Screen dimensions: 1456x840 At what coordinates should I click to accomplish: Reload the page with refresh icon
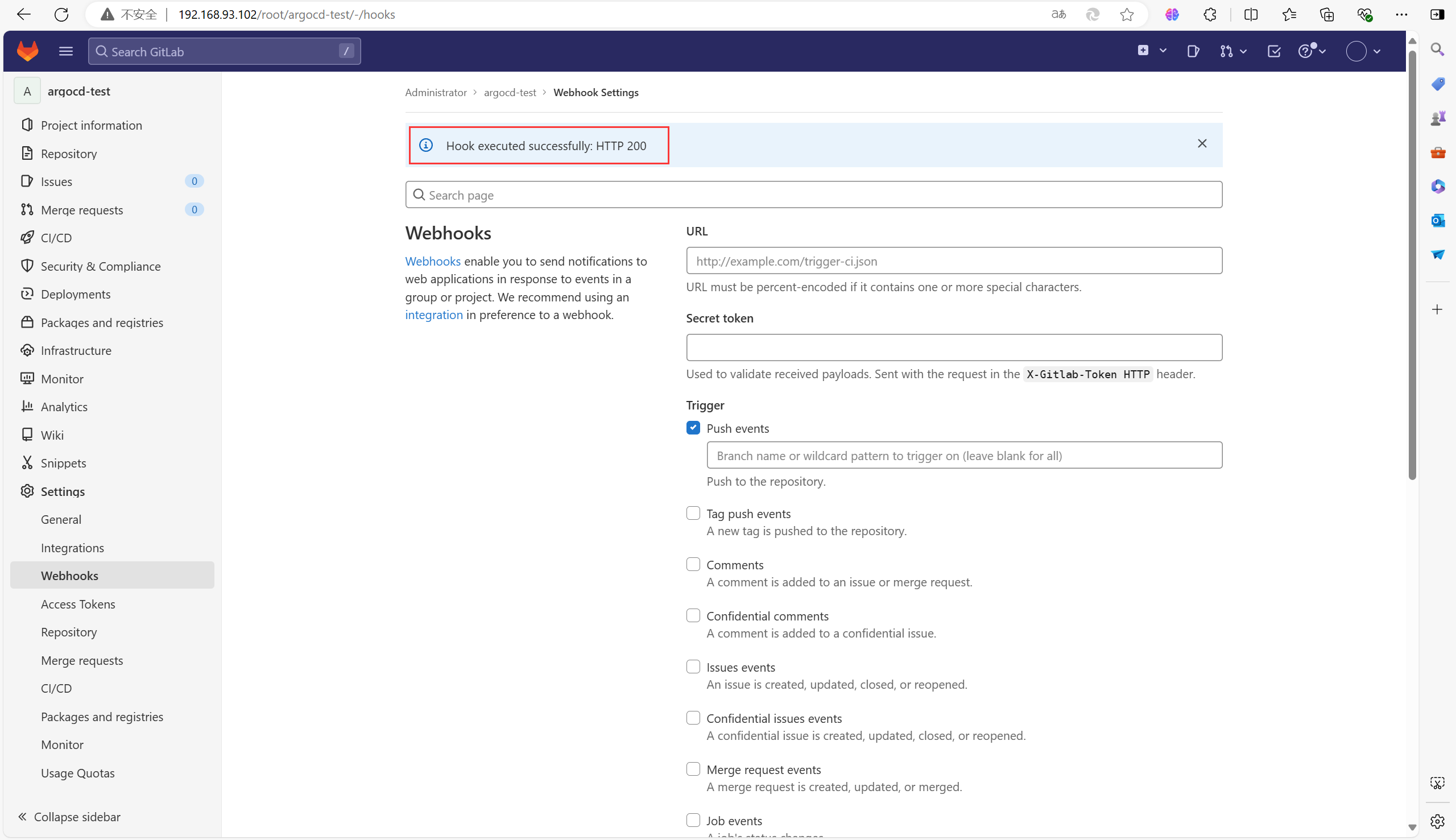point(61,14)
